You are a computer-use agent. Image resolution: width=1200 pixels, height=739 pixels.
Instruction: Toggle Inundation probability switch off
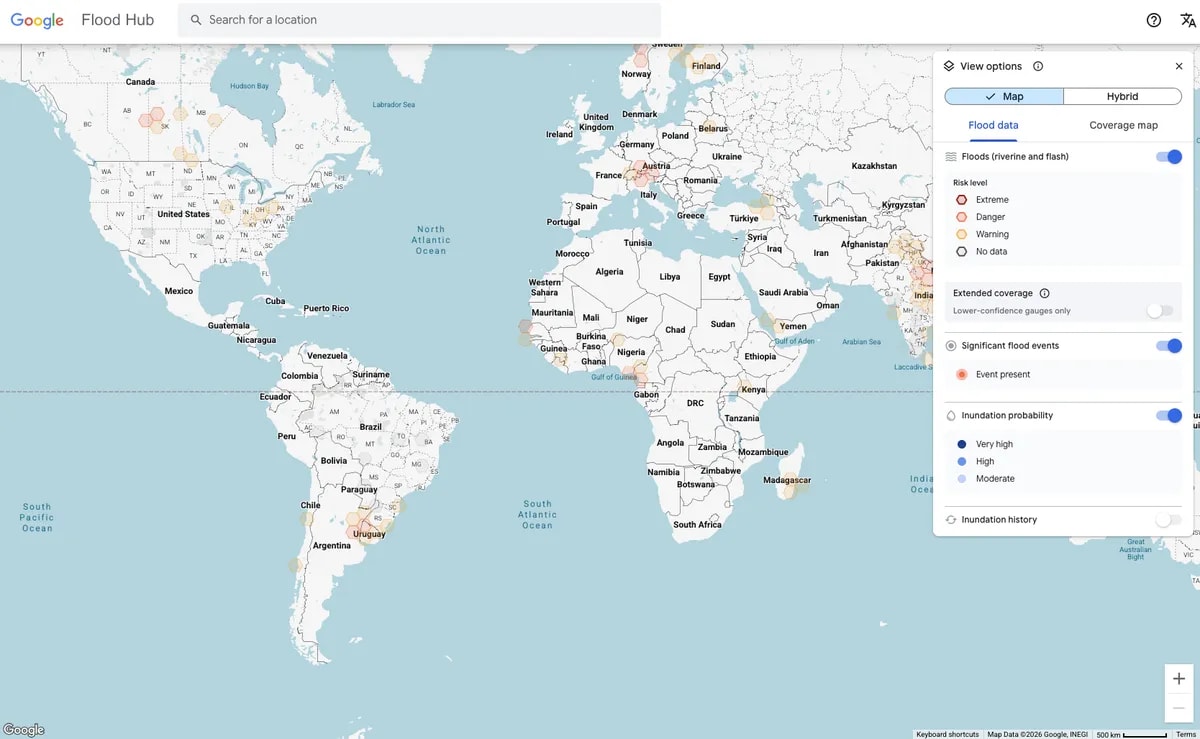click(x=1169, y=416)
